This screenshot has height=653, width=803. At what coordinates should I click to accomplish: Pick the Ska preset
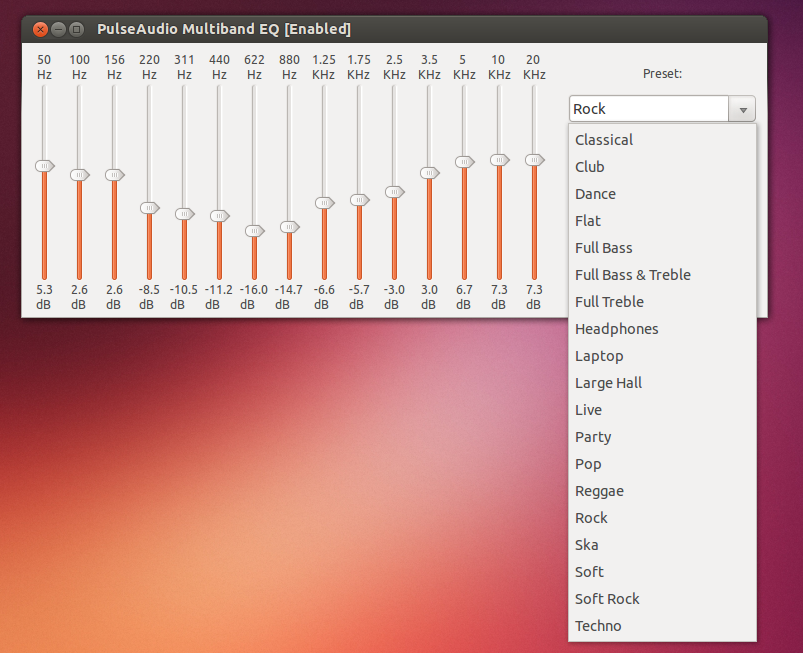tap(586, 544)
